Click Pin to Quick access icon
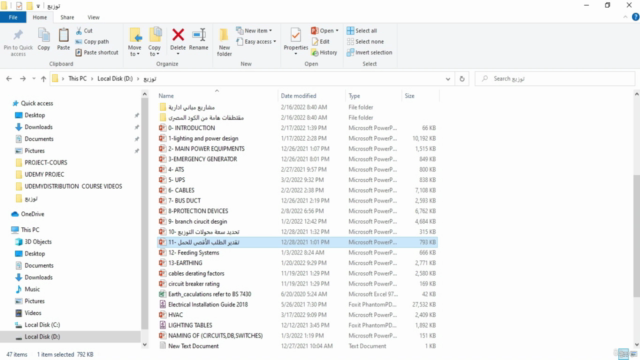The width and height of the screenshot is (640, 360). tap(18, 36)
